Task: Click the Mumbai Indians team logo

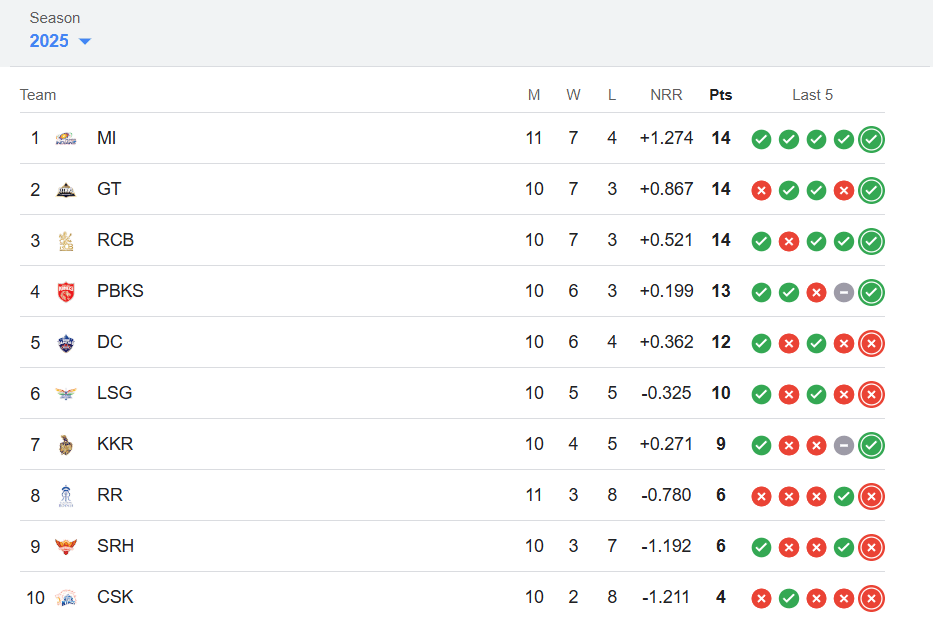Action: (x=66, y=139)
